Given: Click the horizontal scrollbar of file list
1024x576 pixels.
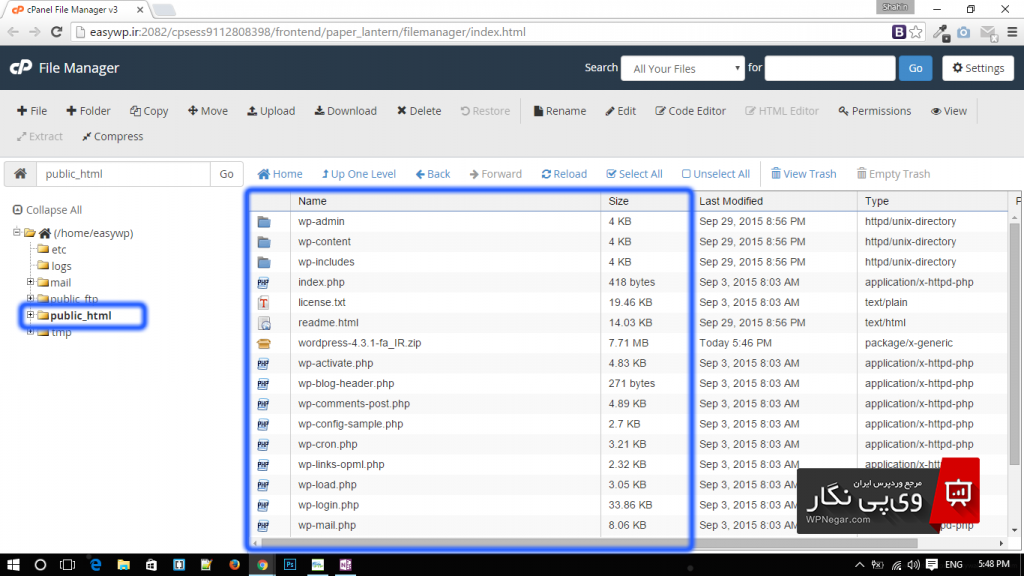Looking at the screenshot, I should (588, 543).
